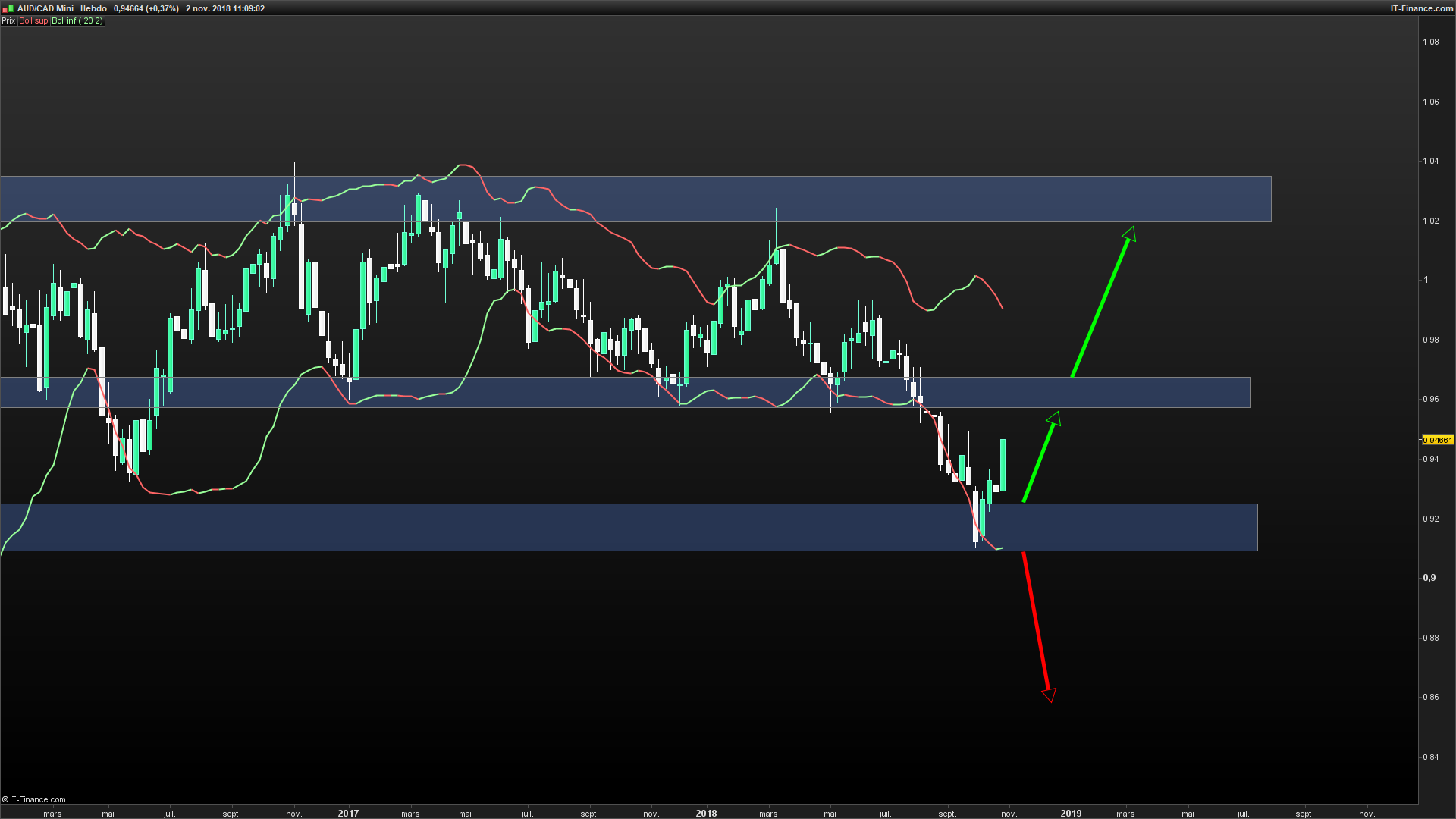1456x819 pixels.
Task: Click the 0,9 price scale label
Action: pos(1429,578)
